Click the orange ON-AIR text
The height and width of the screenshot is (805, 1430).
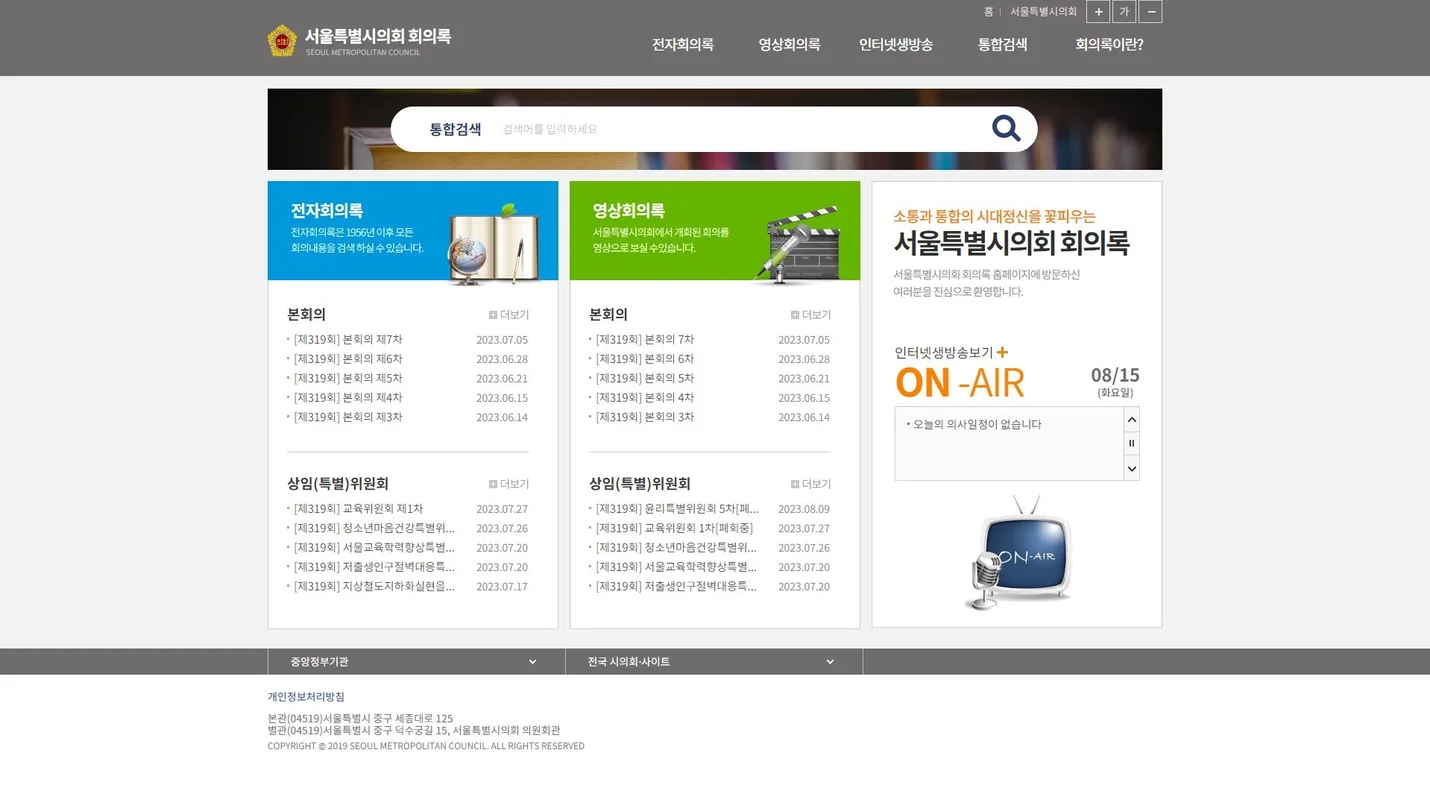tap(960, 383)
